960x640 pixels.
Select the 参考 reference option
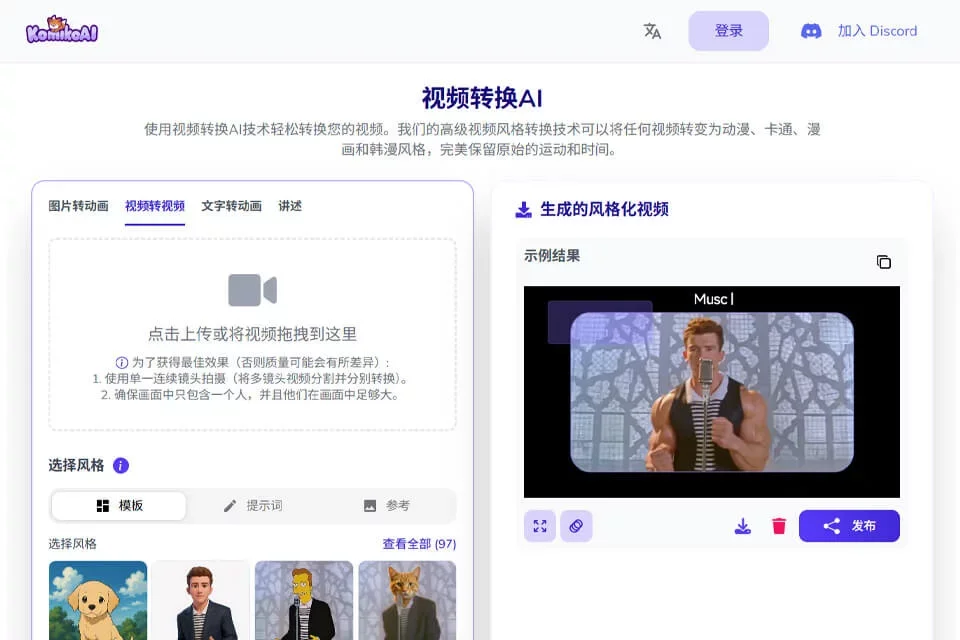(x=386, y=506)
